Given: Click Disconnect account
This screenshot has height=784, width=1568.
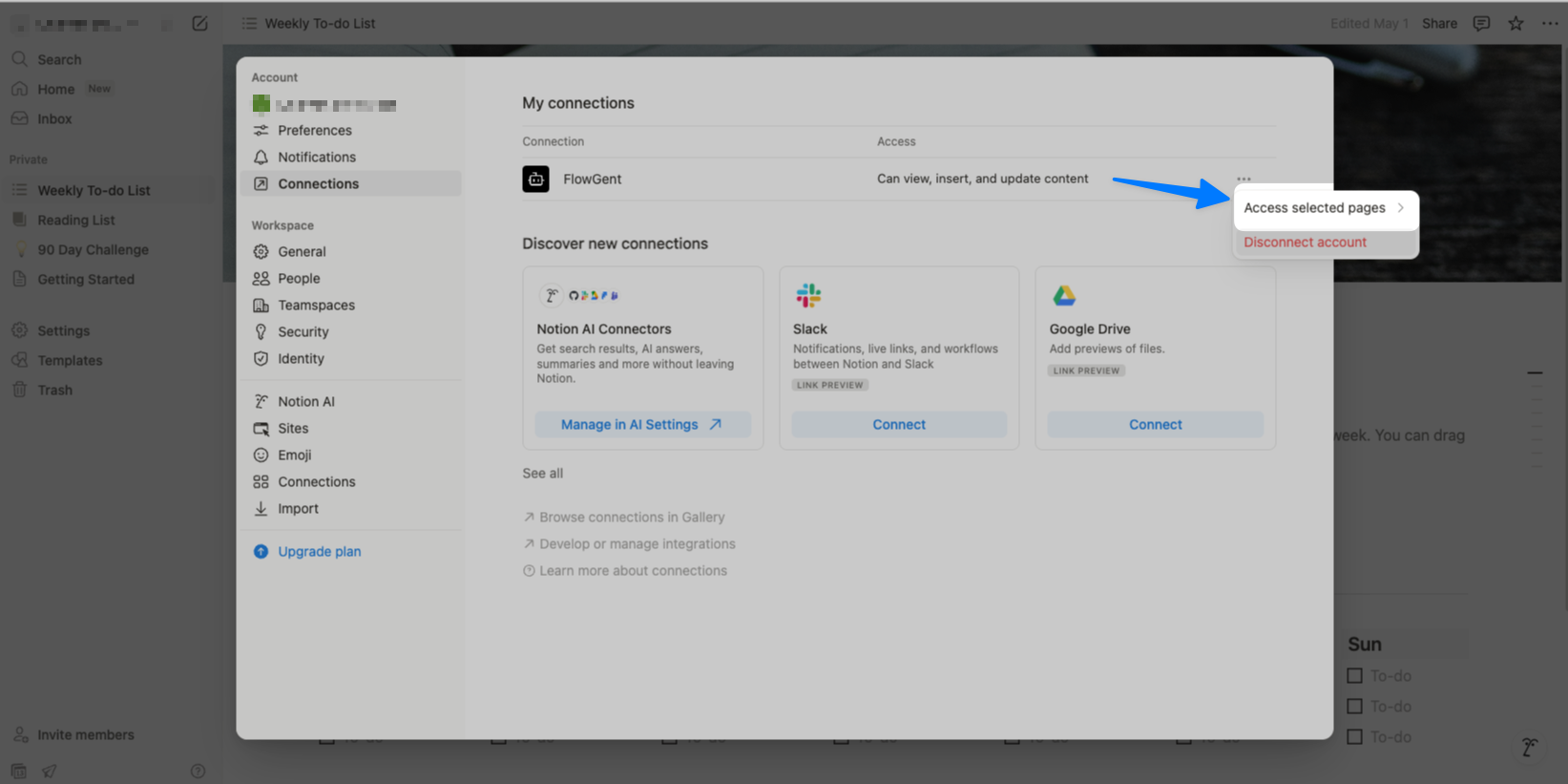Looking at the screenshot, I should (1305, 242).
